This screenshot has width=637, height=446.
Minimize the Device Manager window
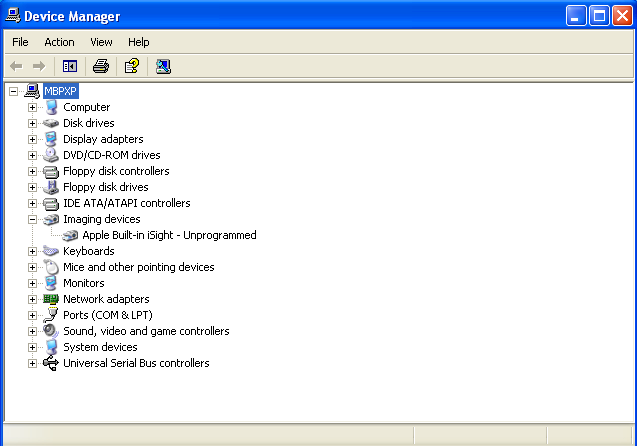coord(576,16)
